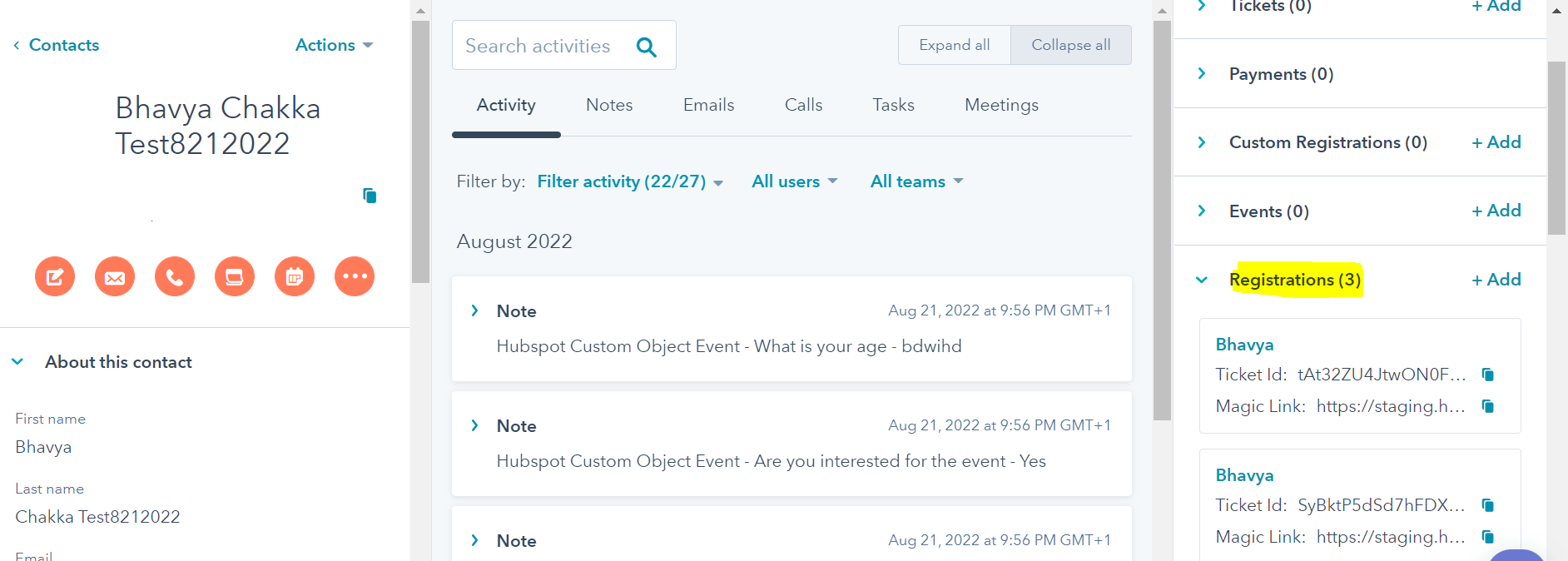Click the left sidebar scrollbar
Viewport: 1568px width, 561px height.
(420, 151)
